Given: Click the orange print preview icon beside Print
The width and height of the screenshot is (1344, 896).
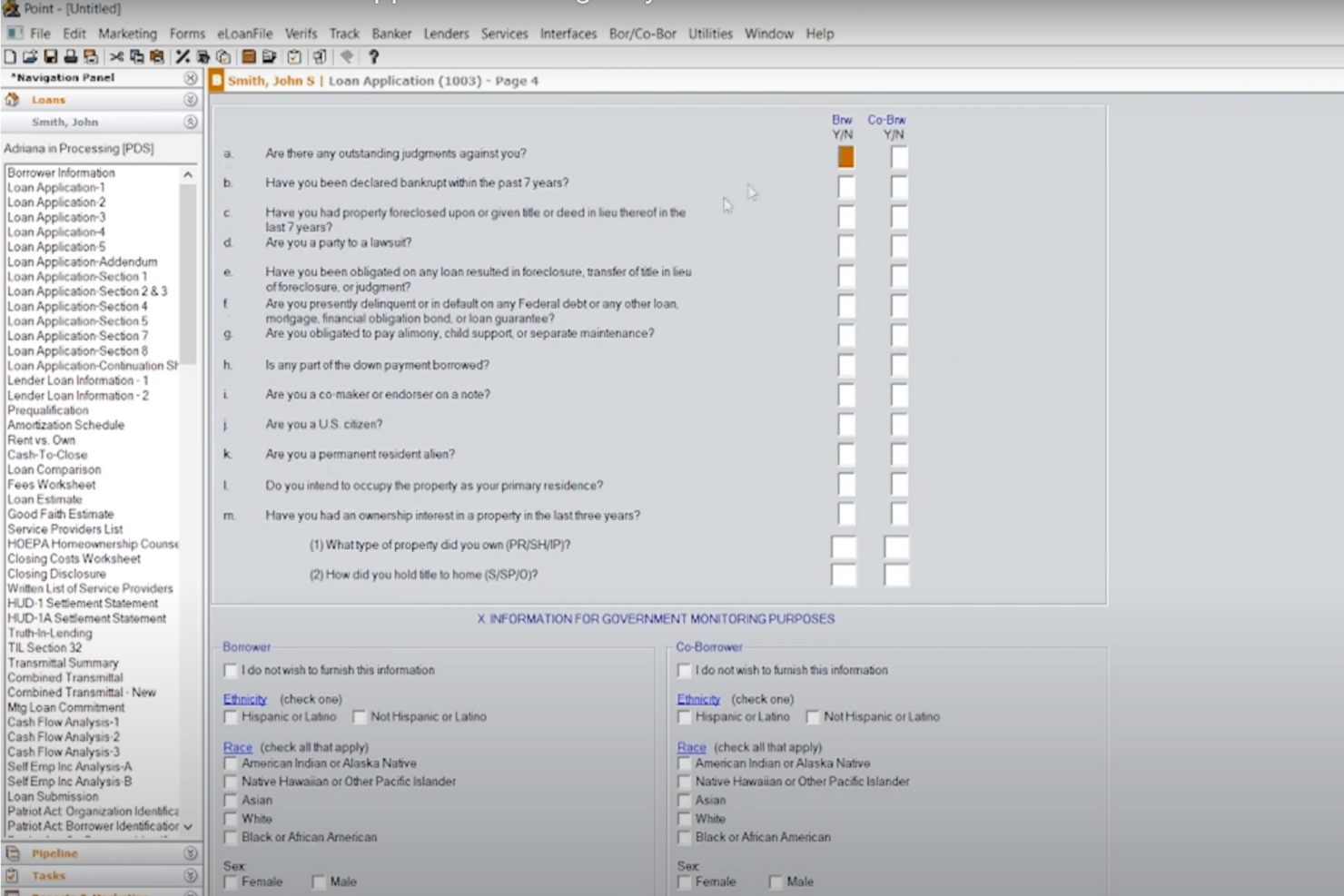Looking at the screenshot, I should [91, 57].
